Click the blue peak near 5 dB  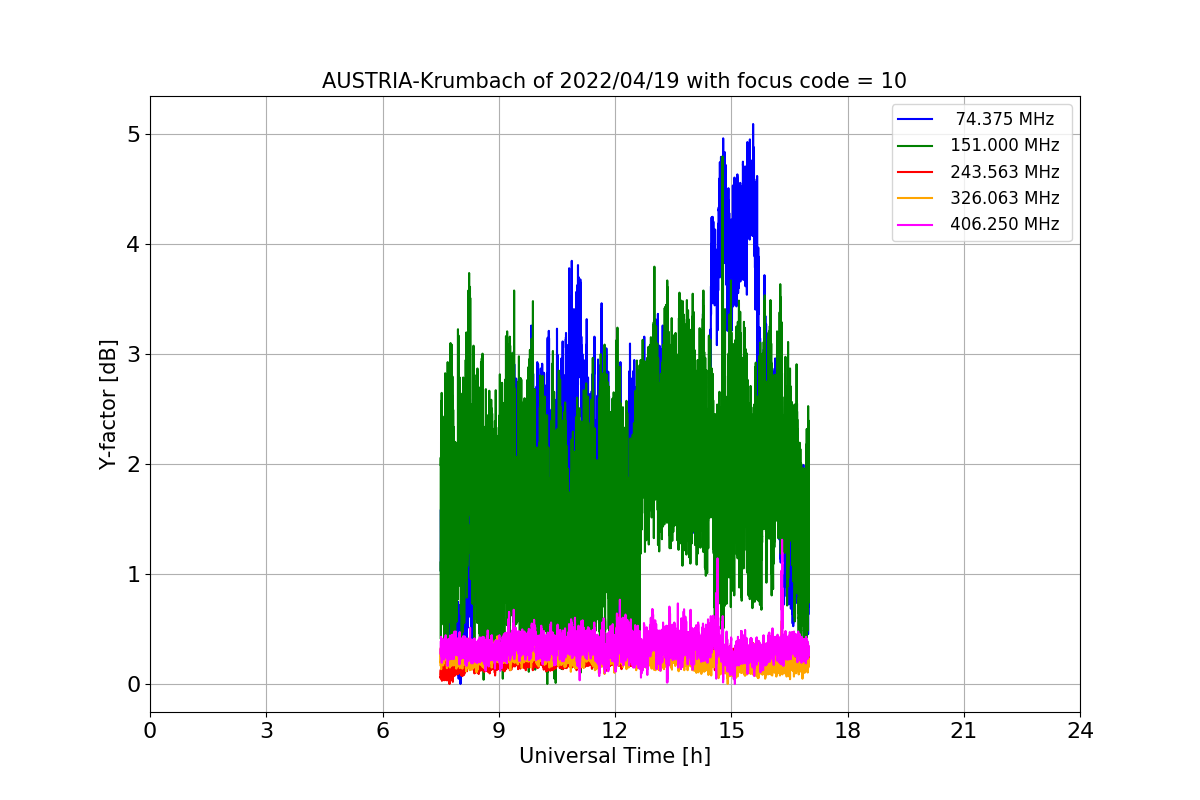(753, 127)
